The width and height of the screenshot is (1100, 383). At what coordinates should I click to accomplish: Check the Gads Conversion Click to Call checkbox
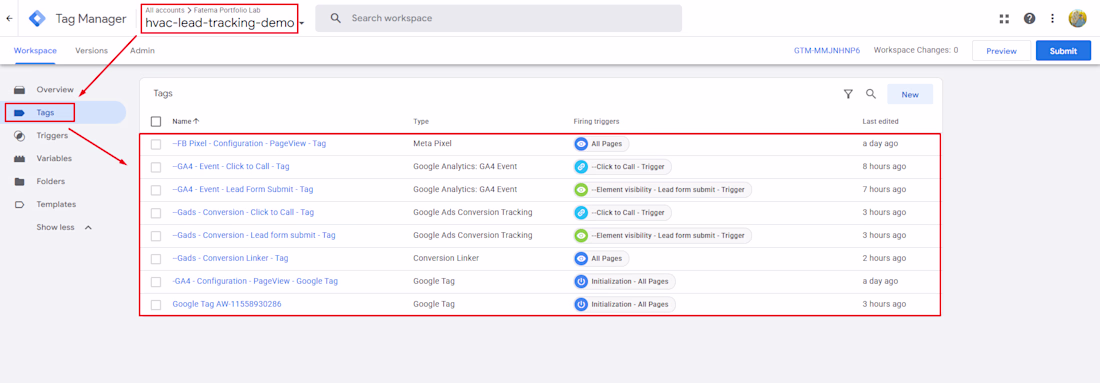156,213
